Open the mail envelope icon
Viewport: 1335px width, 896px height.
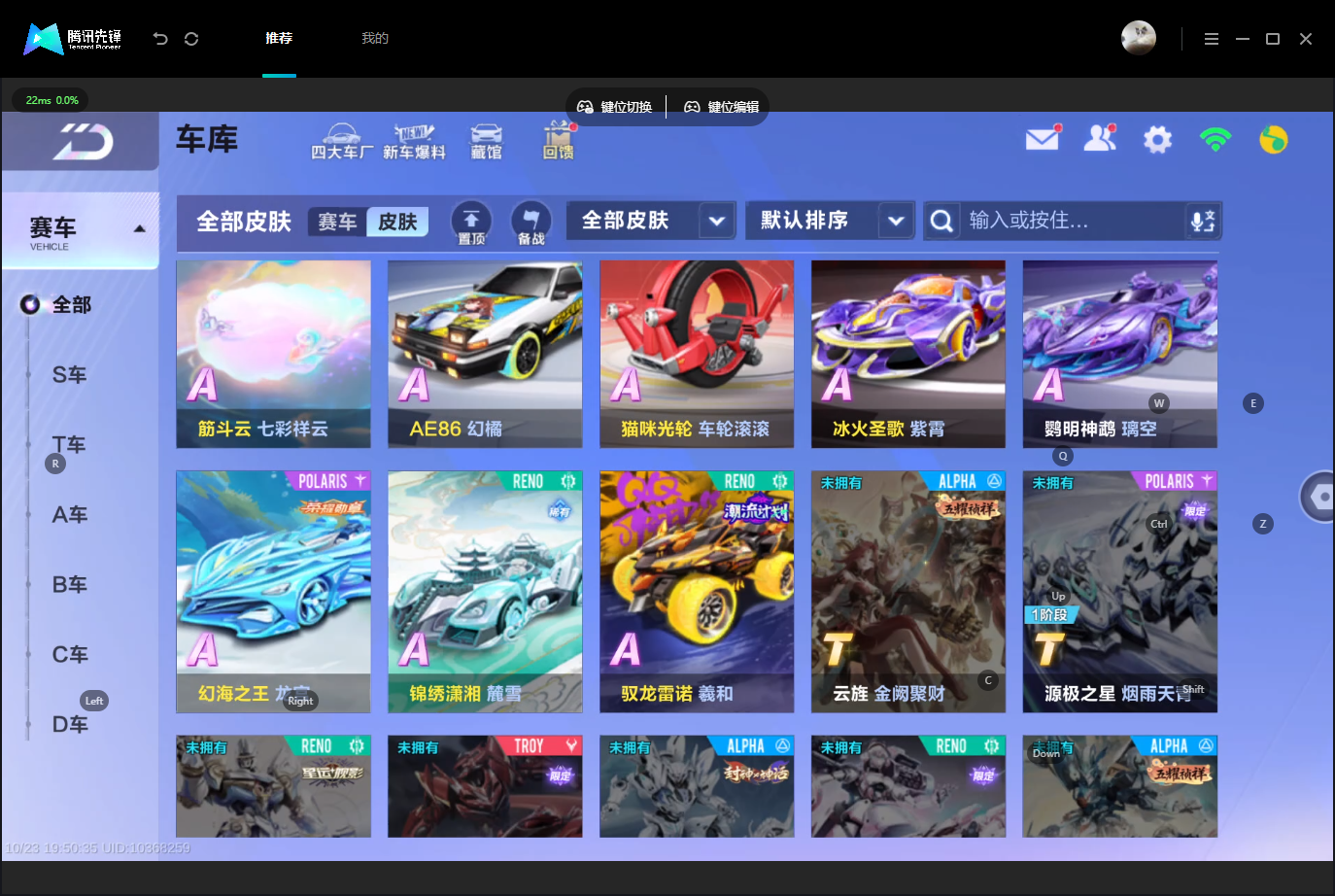point(1043,139)
